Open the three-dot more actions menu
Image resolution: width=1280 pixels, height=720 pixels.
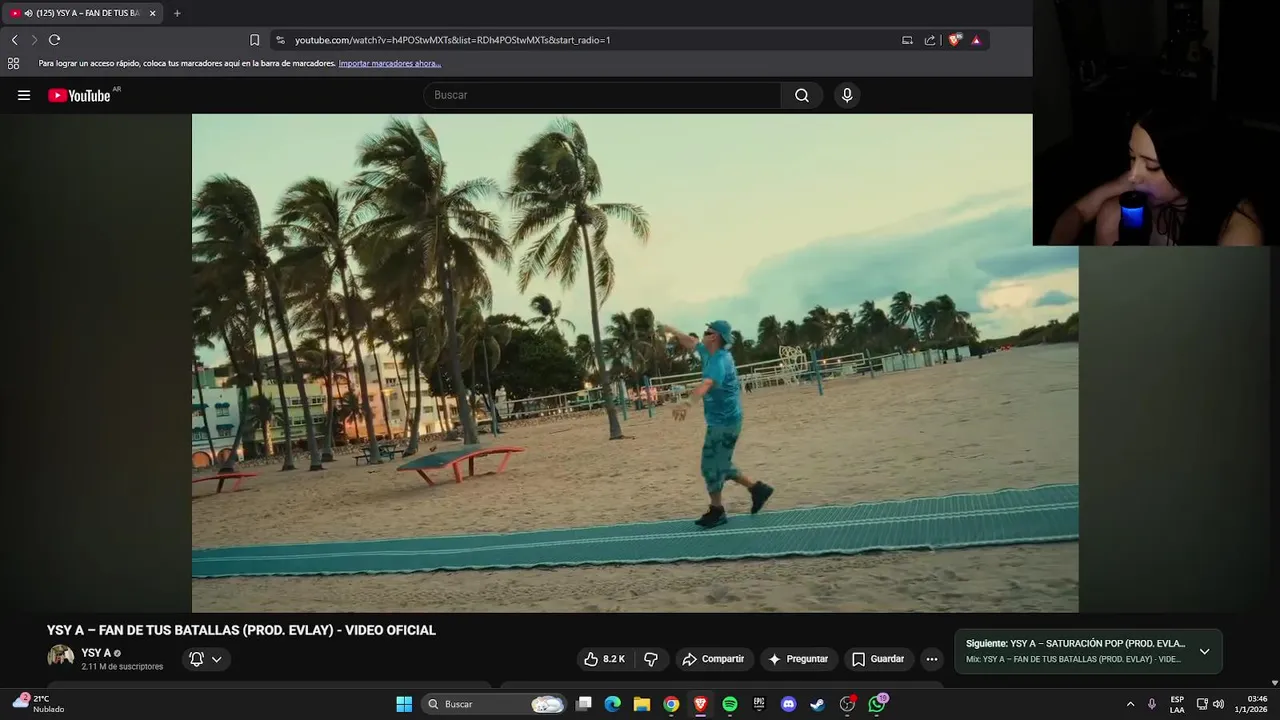point(932,659)
